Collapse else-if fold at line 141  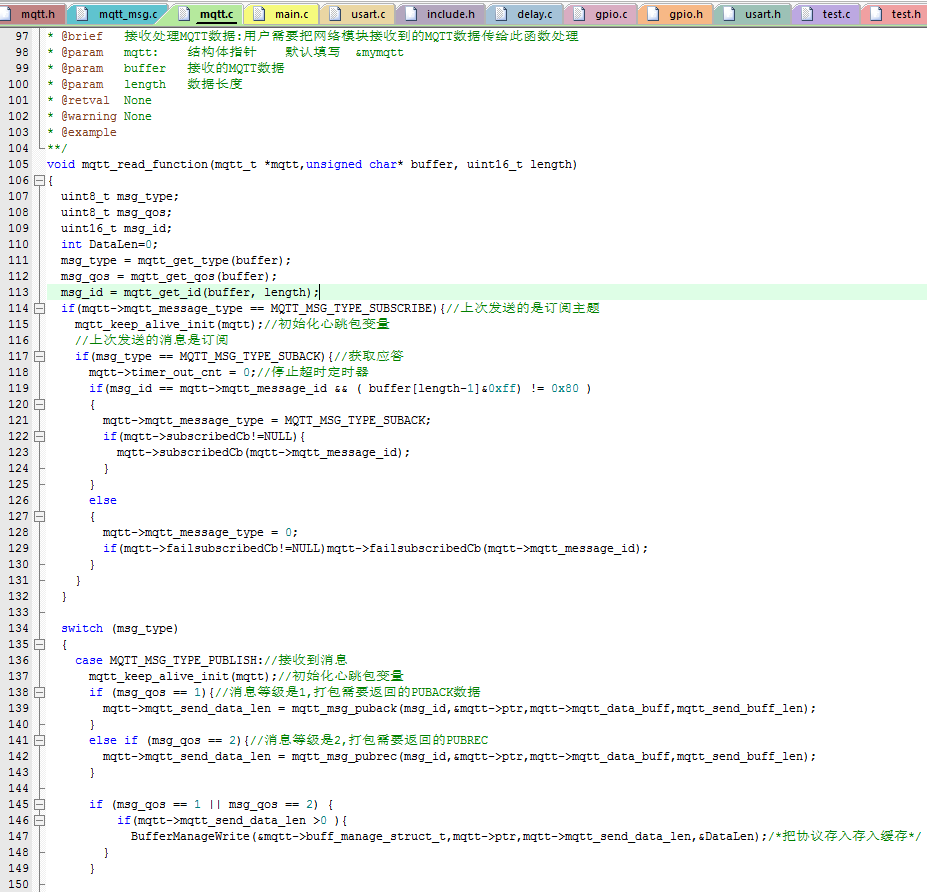[x=40, y=740]
